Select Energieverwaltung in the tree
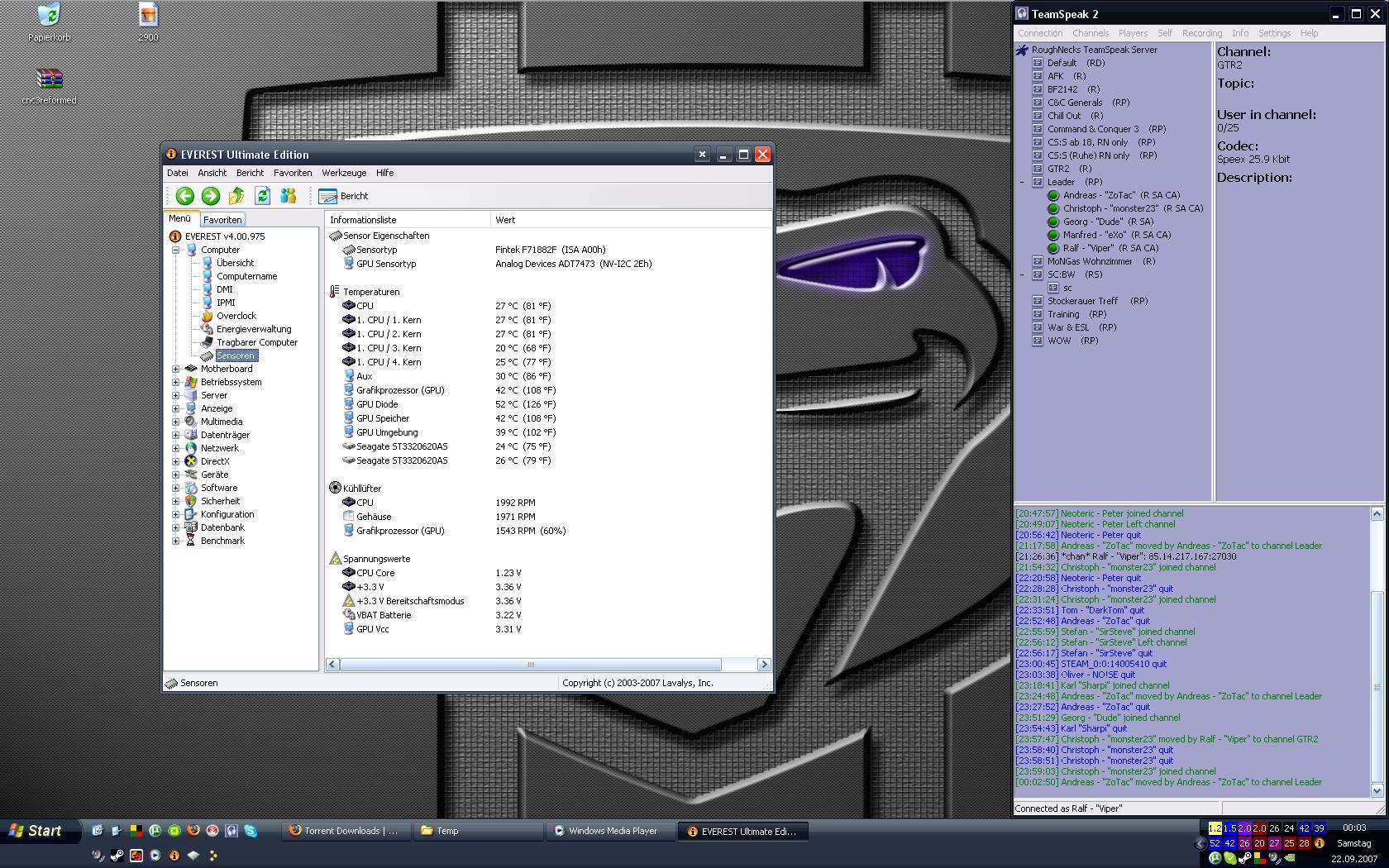 [254, 329]
